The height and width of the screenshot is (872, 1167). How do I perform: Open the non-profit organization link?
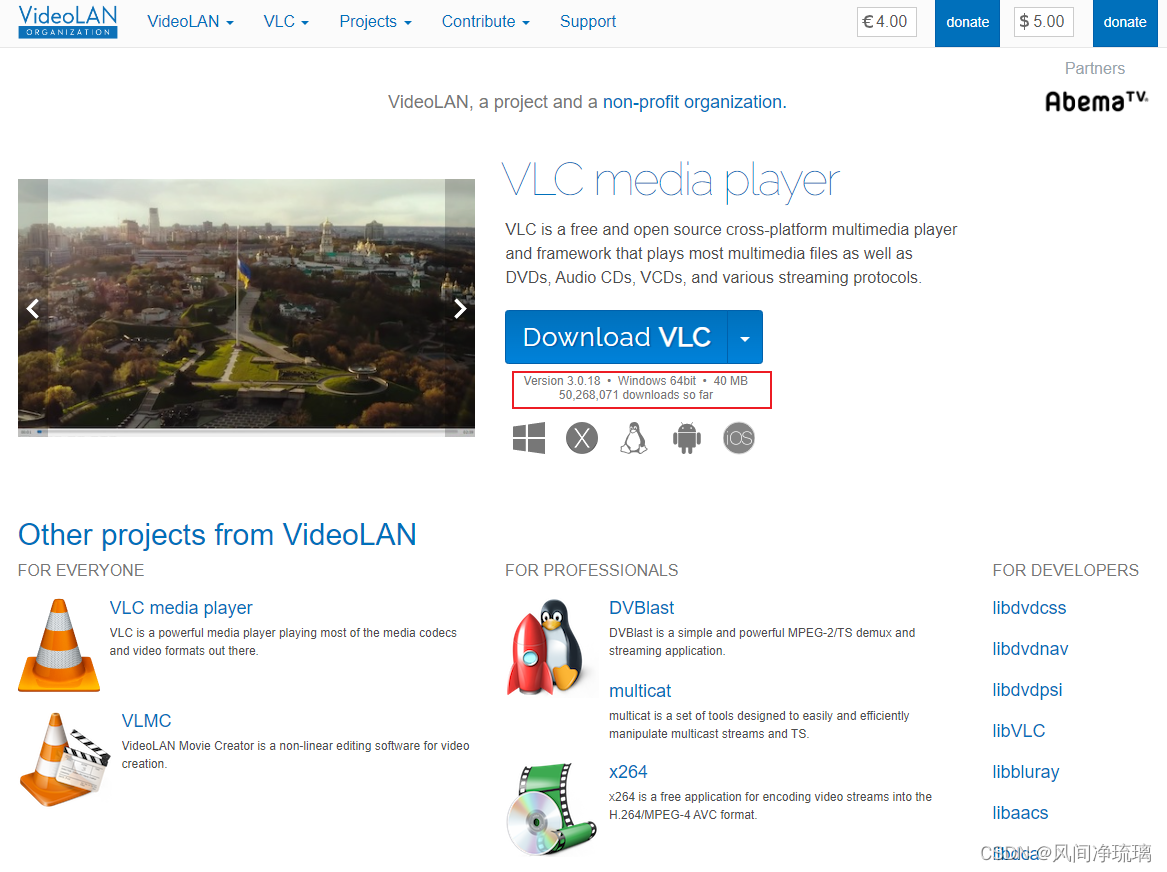pos(694,102)
